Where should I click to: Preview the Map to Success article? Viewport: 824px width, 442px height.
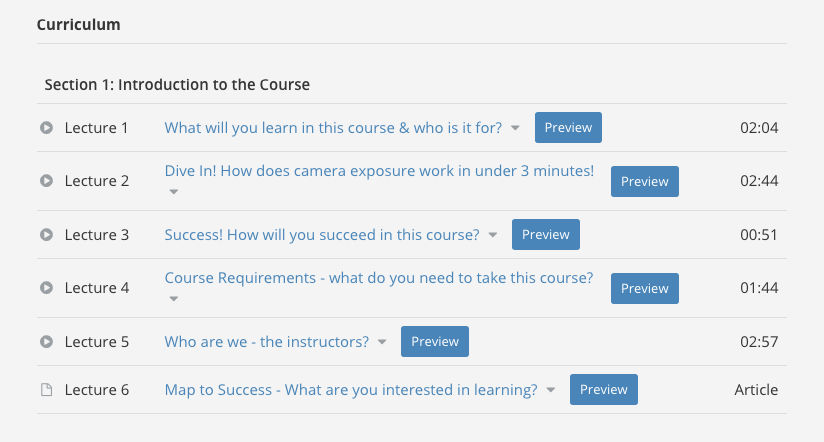point(603,389)
